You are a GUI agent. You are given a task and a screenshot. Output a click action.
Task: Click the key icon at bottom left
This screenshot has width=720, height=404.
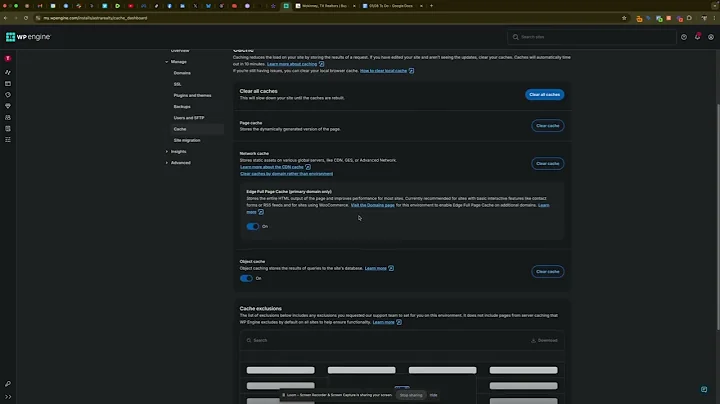pyautogui.click(x=8, y=384)
